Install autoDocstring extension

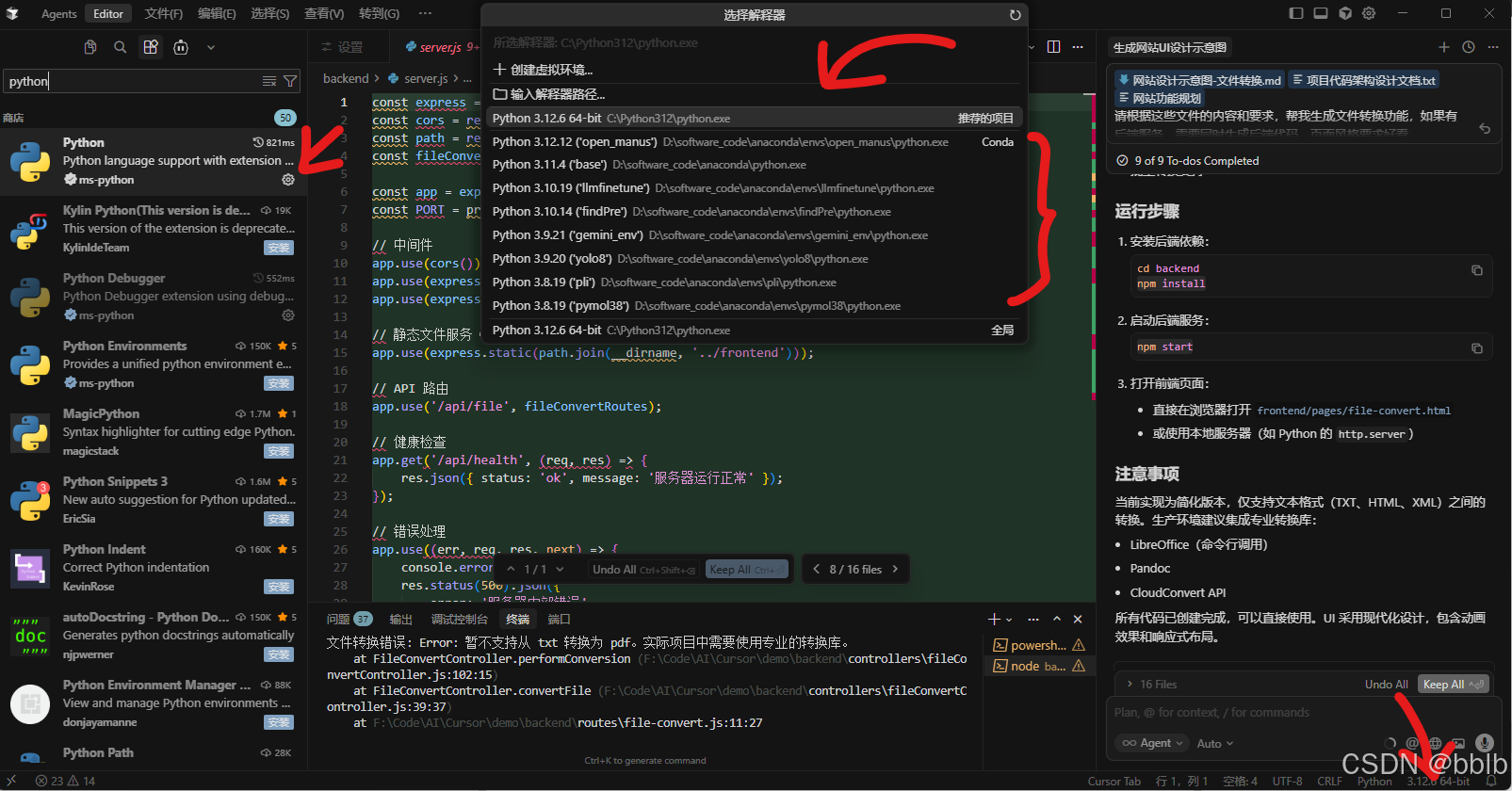(279, 654)
